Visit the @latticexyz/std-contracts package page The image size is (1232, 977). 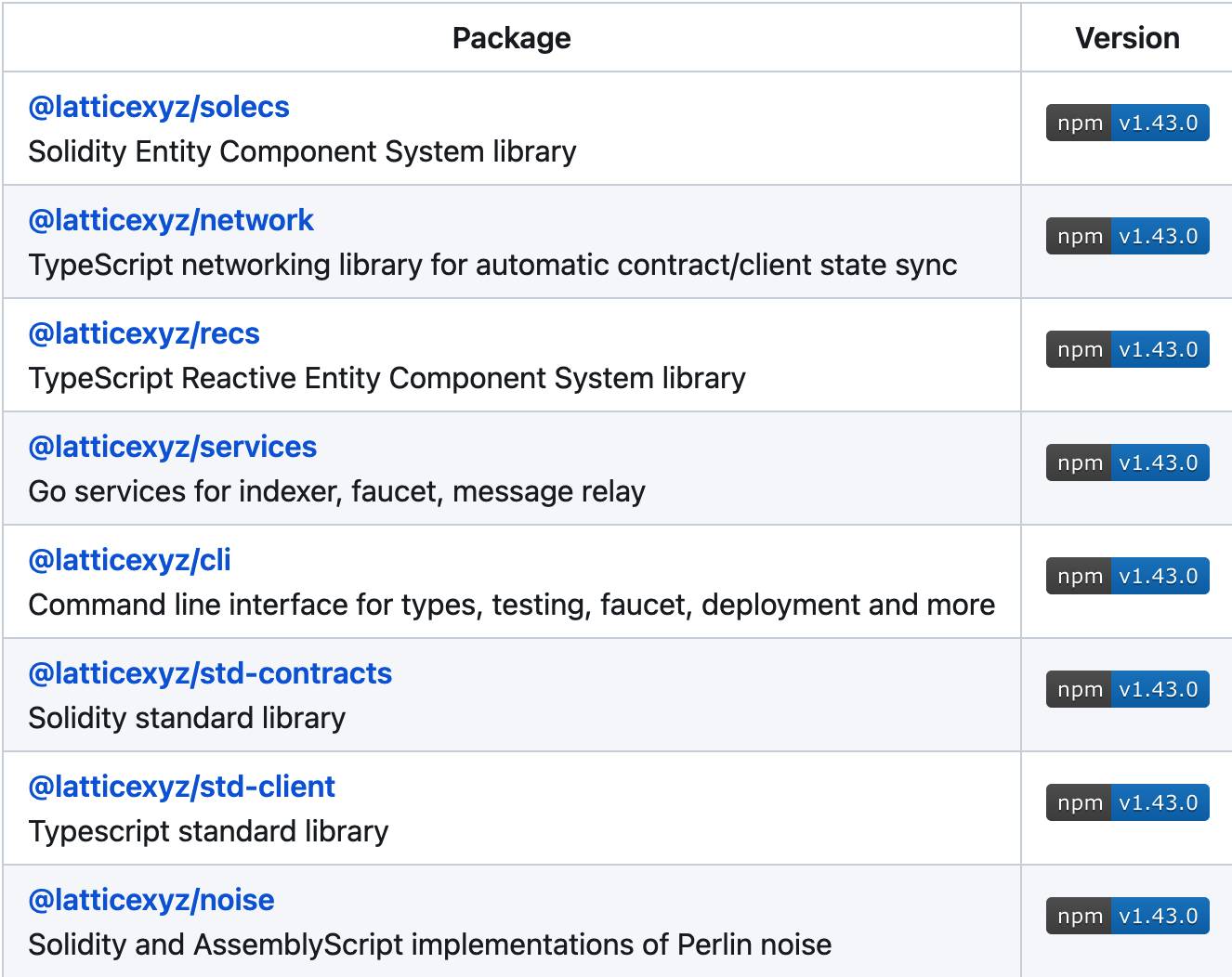pos(210,674)
